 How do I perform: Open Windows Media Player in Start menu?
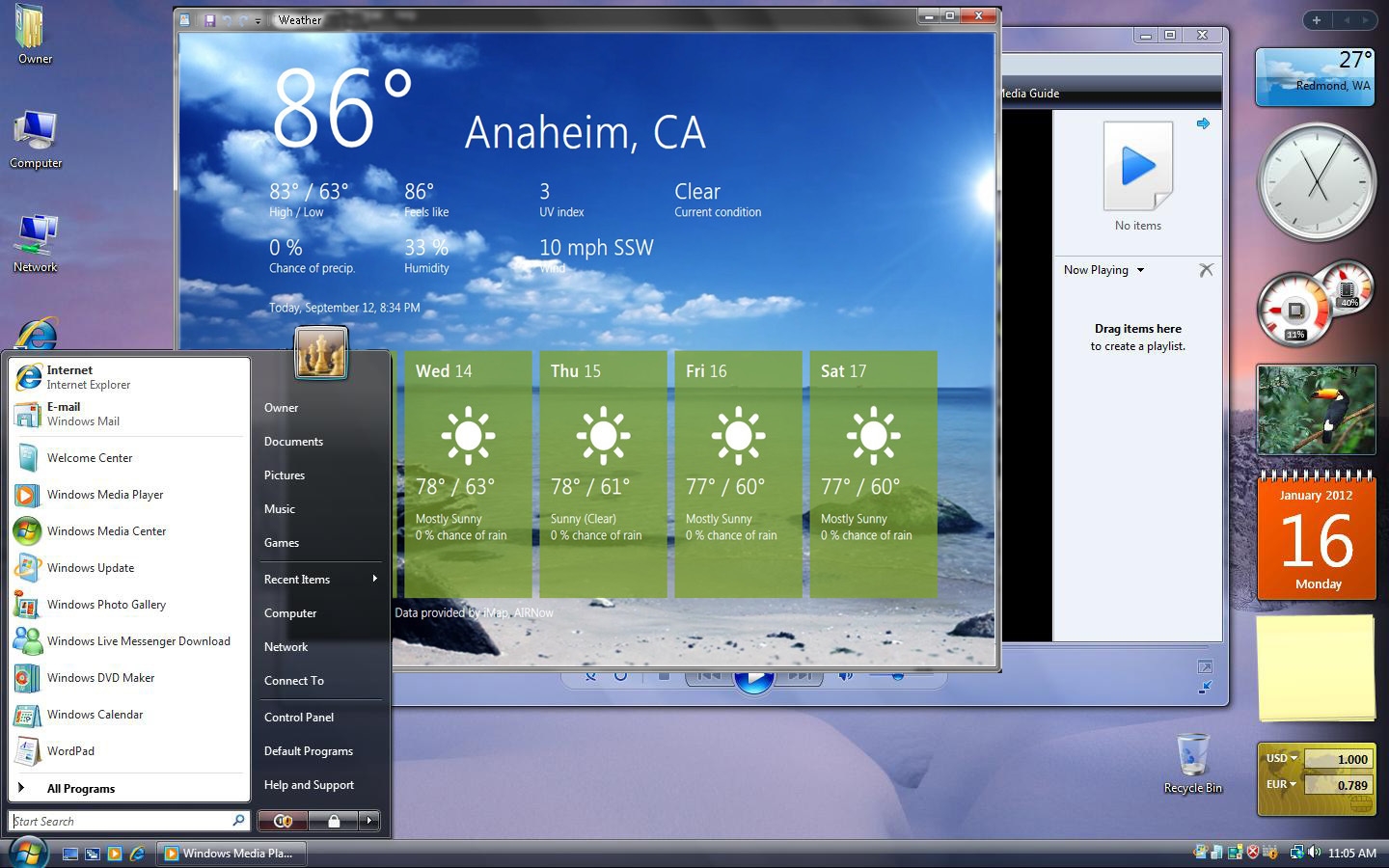click(x=129, y=495)
